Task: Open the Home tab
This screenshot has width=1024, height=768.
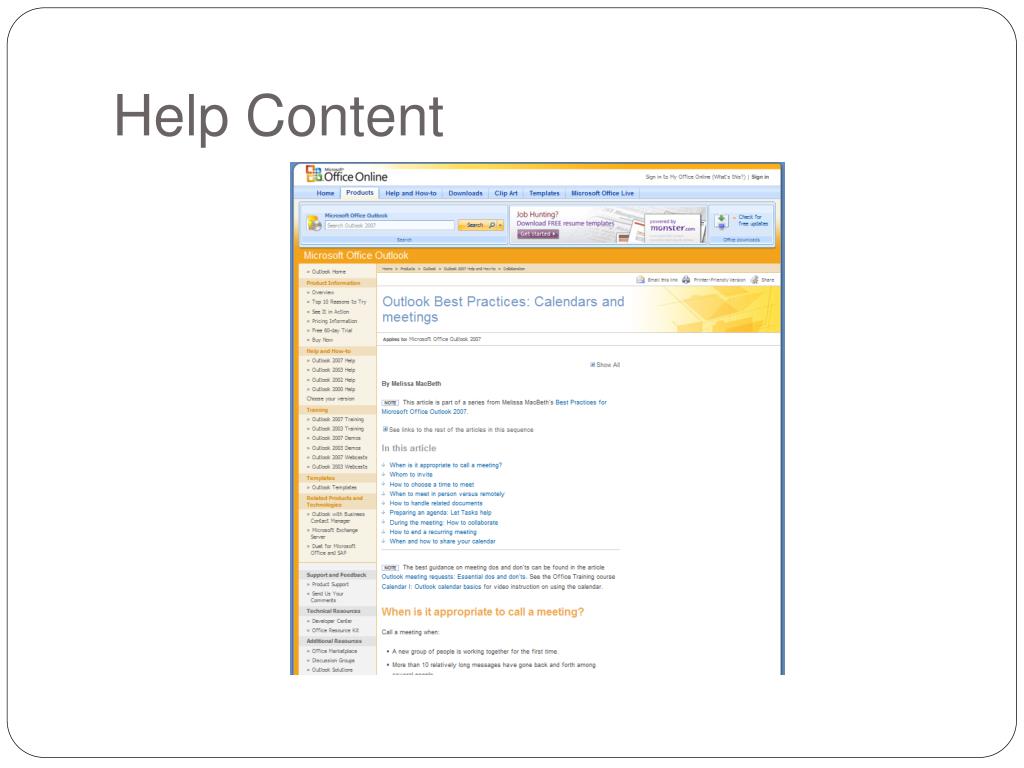Action: 325,193
